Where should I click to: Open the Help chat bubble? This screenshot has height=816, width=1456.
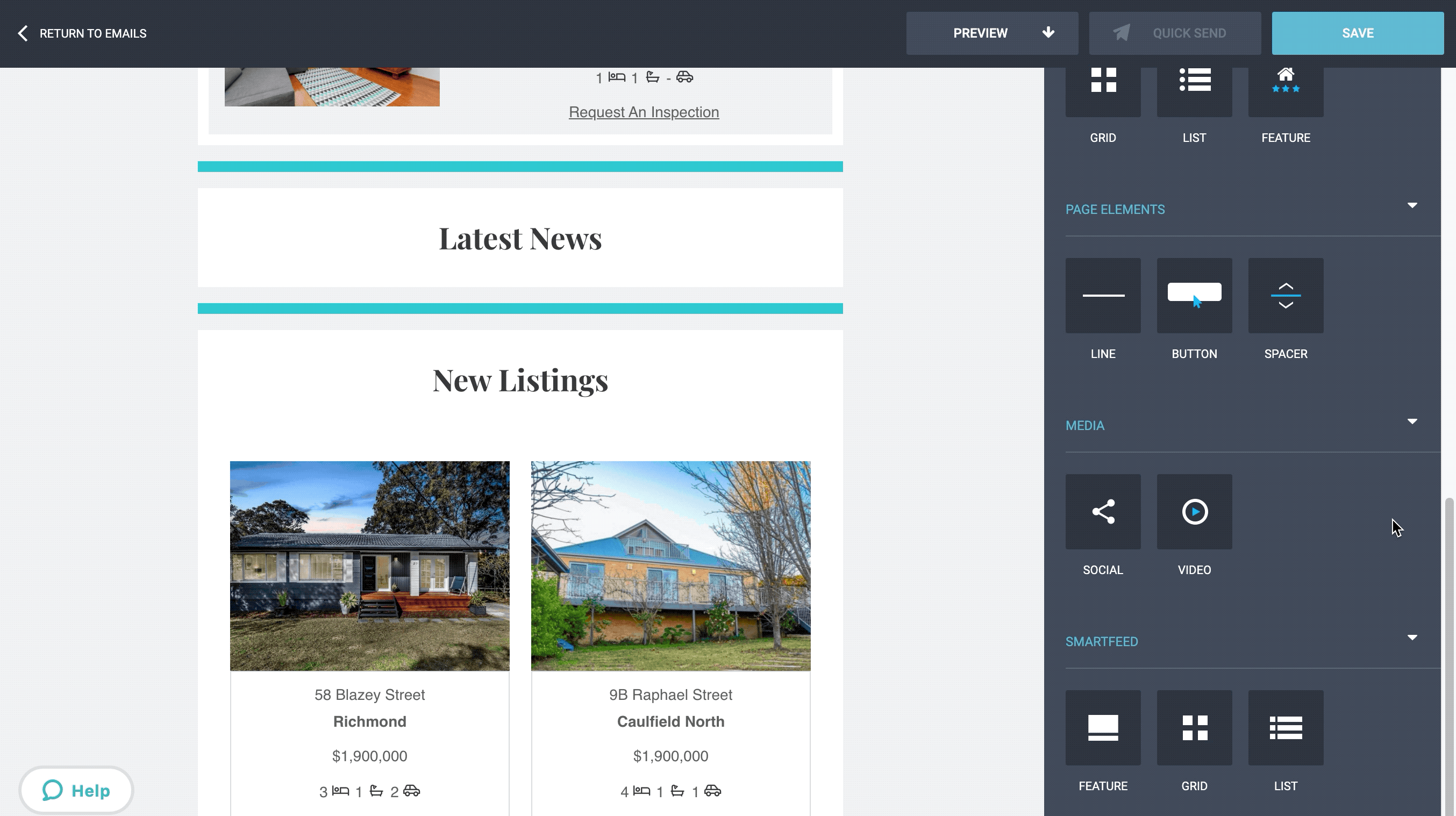[x=76, y=790]
